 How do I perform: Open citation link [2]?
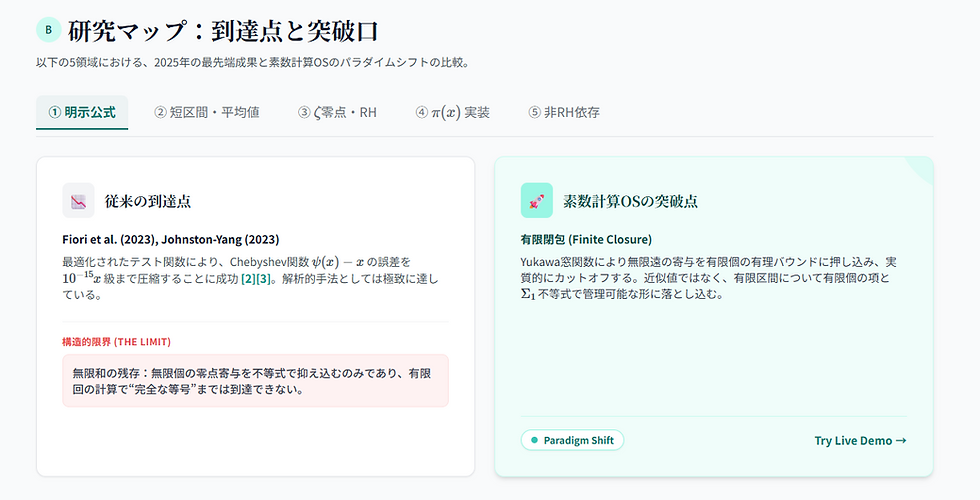[x=249, y=278]
